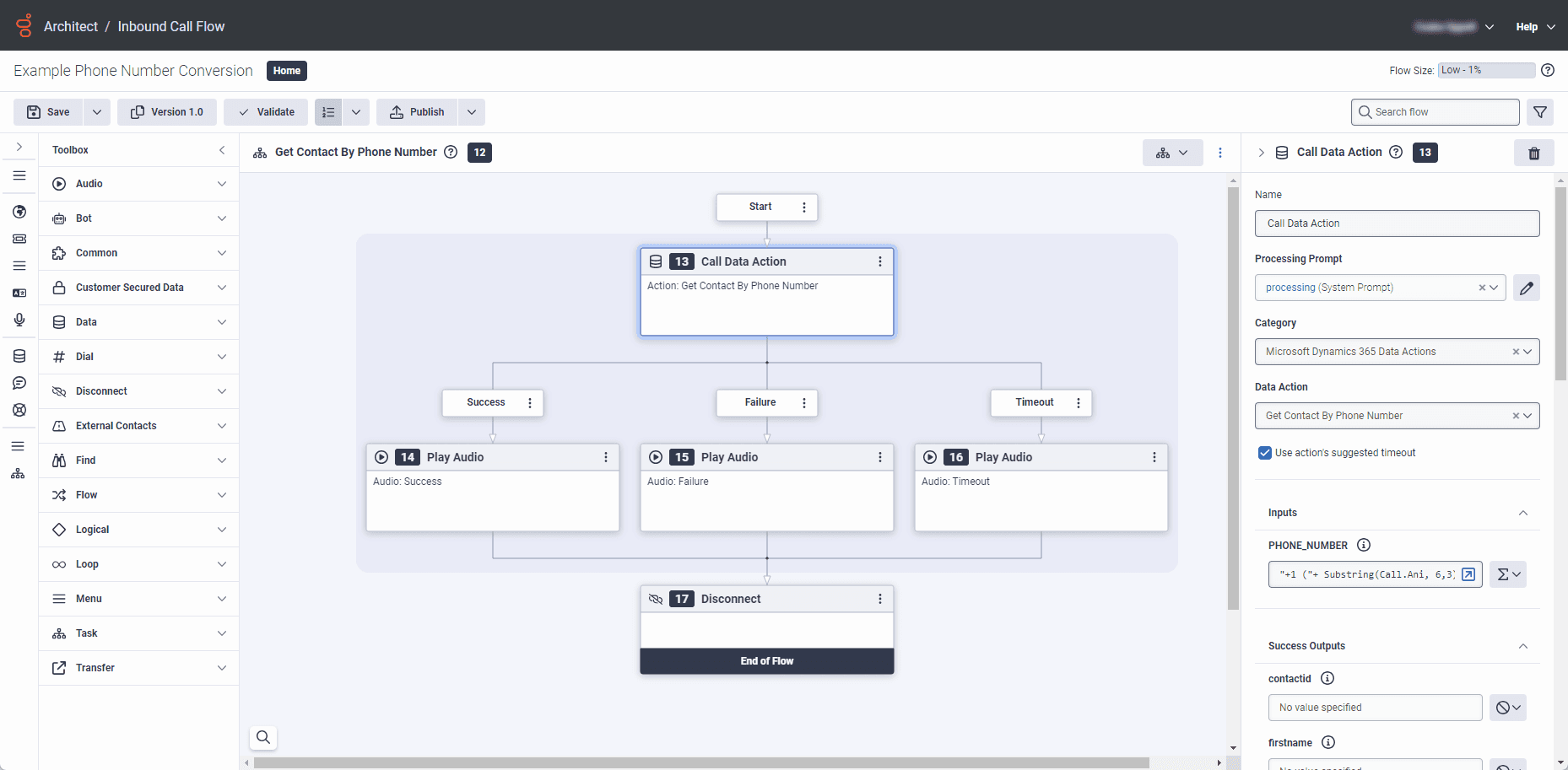Image resolution: width=1568 pixels, height=770 pixels.
Task: Click inside the Search flow field
Action: (1435, 111)
